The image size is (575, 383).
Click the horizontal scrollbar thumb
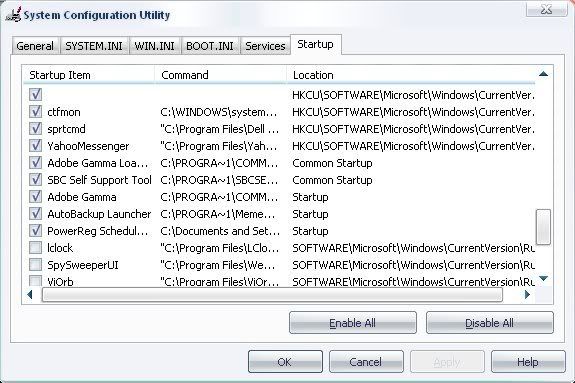272,295
